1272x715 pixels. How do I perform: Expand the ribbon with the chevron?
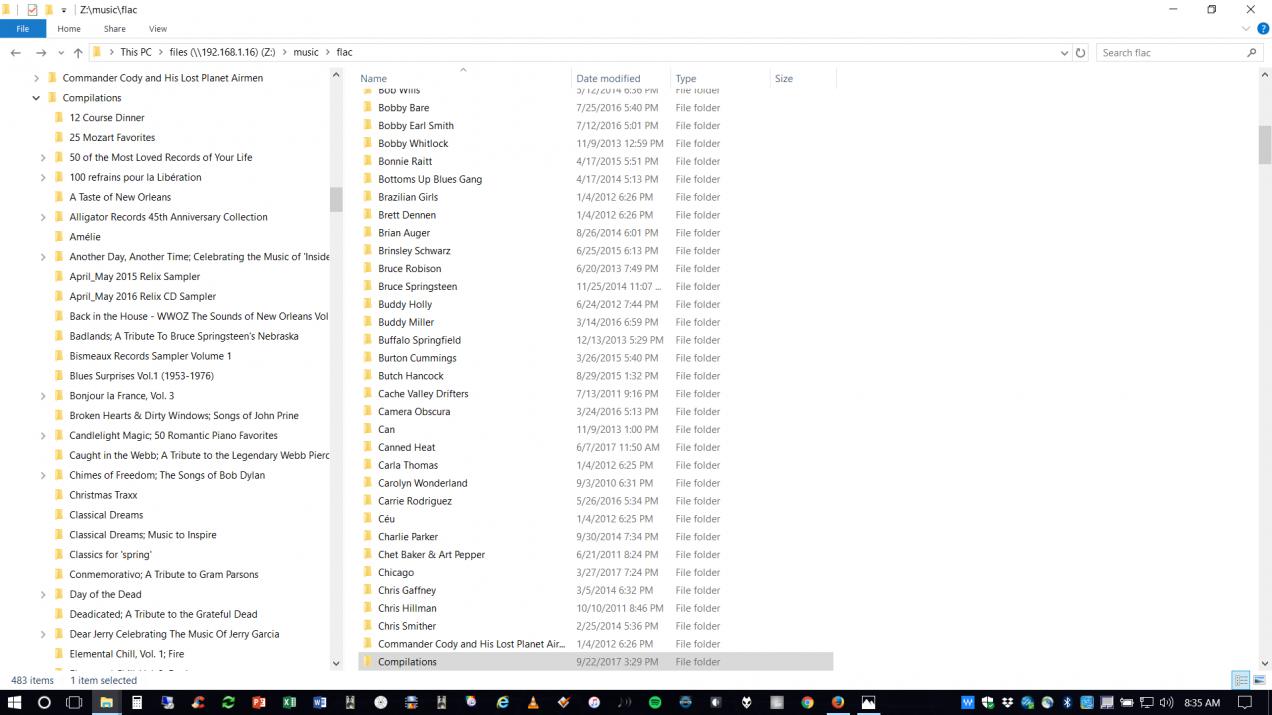tap(1245, 29)
